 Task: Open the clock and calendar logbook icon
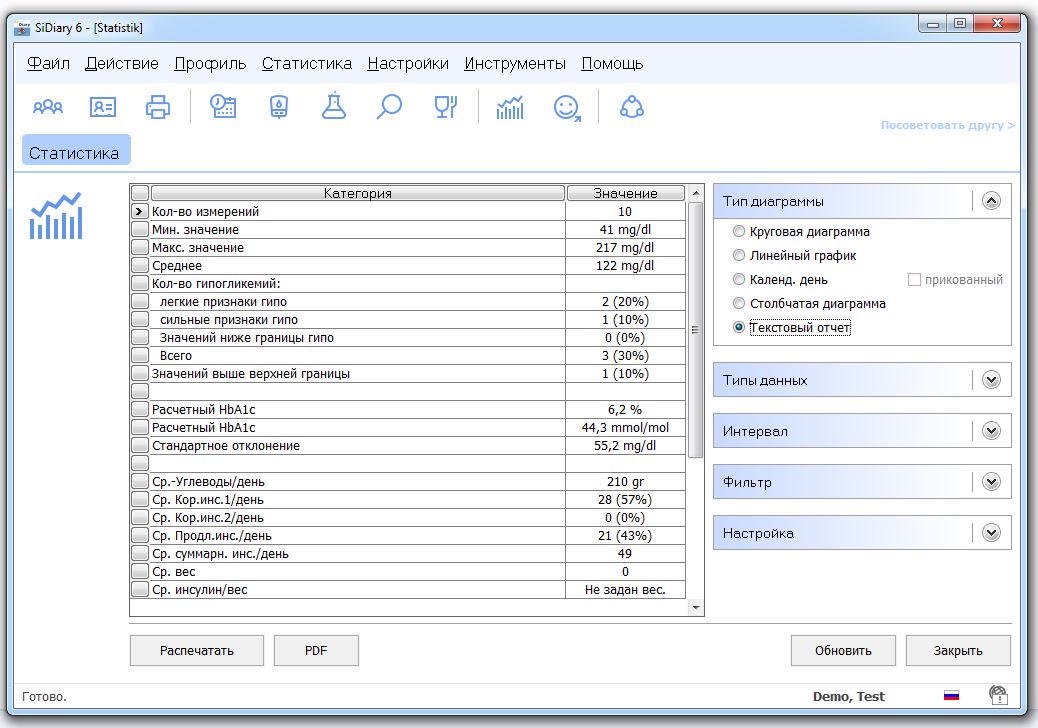(223, 107)
